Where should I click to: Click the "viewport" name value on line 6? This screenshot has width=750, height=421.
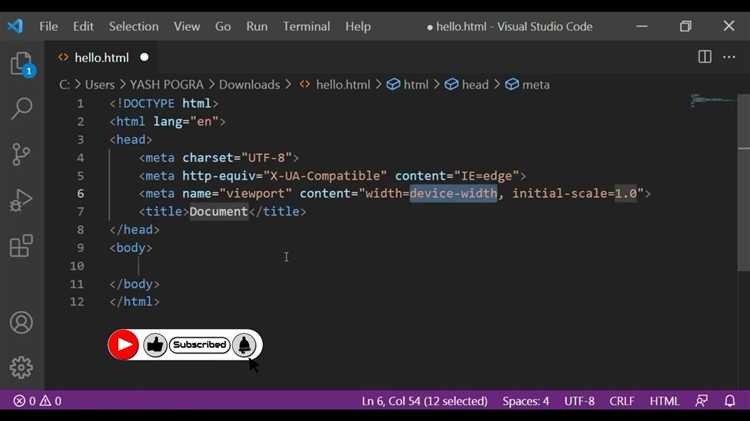click(255, 194)
